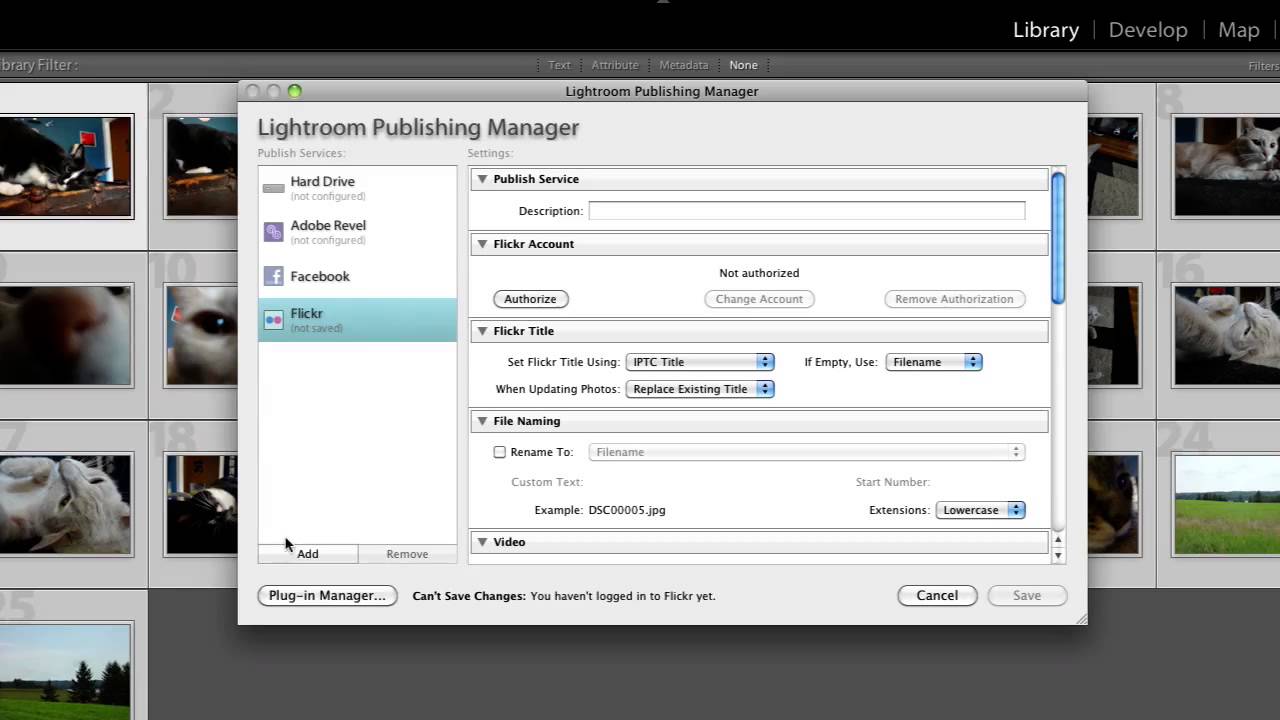Select the Hard Drive publish service icon
This screenshot has height=720, width=1280.
point(273,188)
